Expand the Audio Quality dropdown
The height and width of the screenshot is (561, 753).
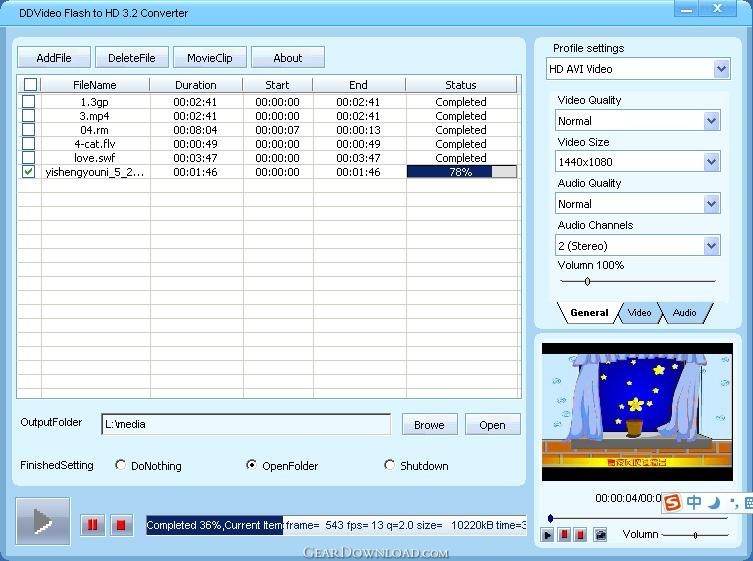[711, 204]
